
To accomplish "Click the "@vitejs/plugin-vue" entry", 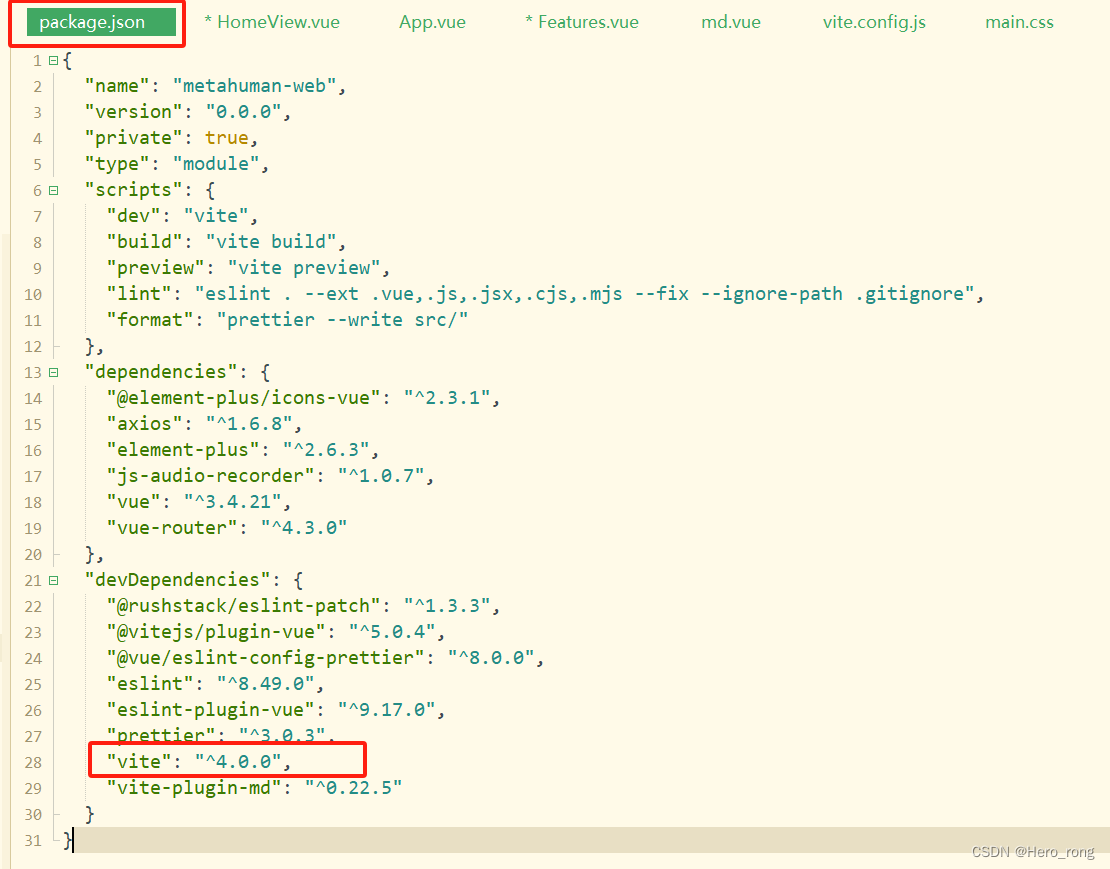I will point(216,633).
